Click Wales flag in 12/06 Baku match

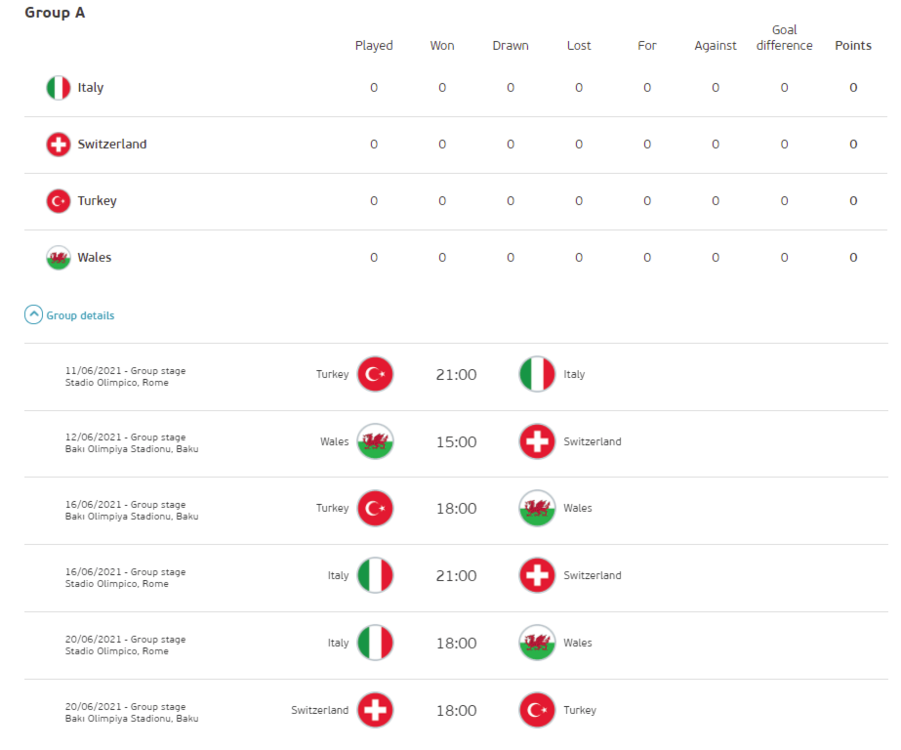[x=375, y=442]
